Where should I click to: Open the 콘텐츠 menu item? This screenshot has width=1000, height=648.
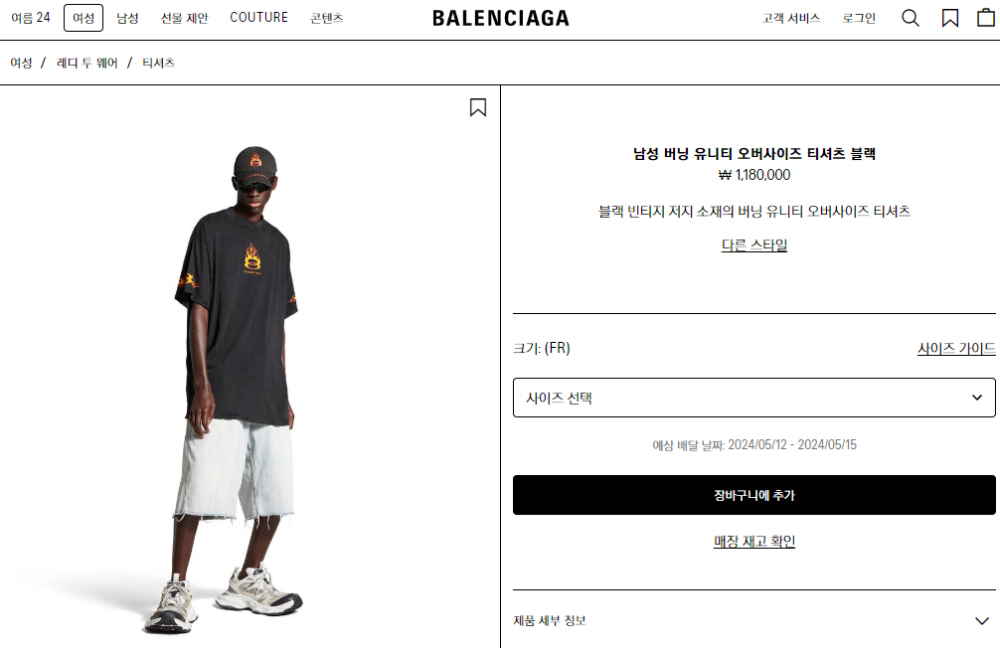pyautogui.click(x=327, y=18)
